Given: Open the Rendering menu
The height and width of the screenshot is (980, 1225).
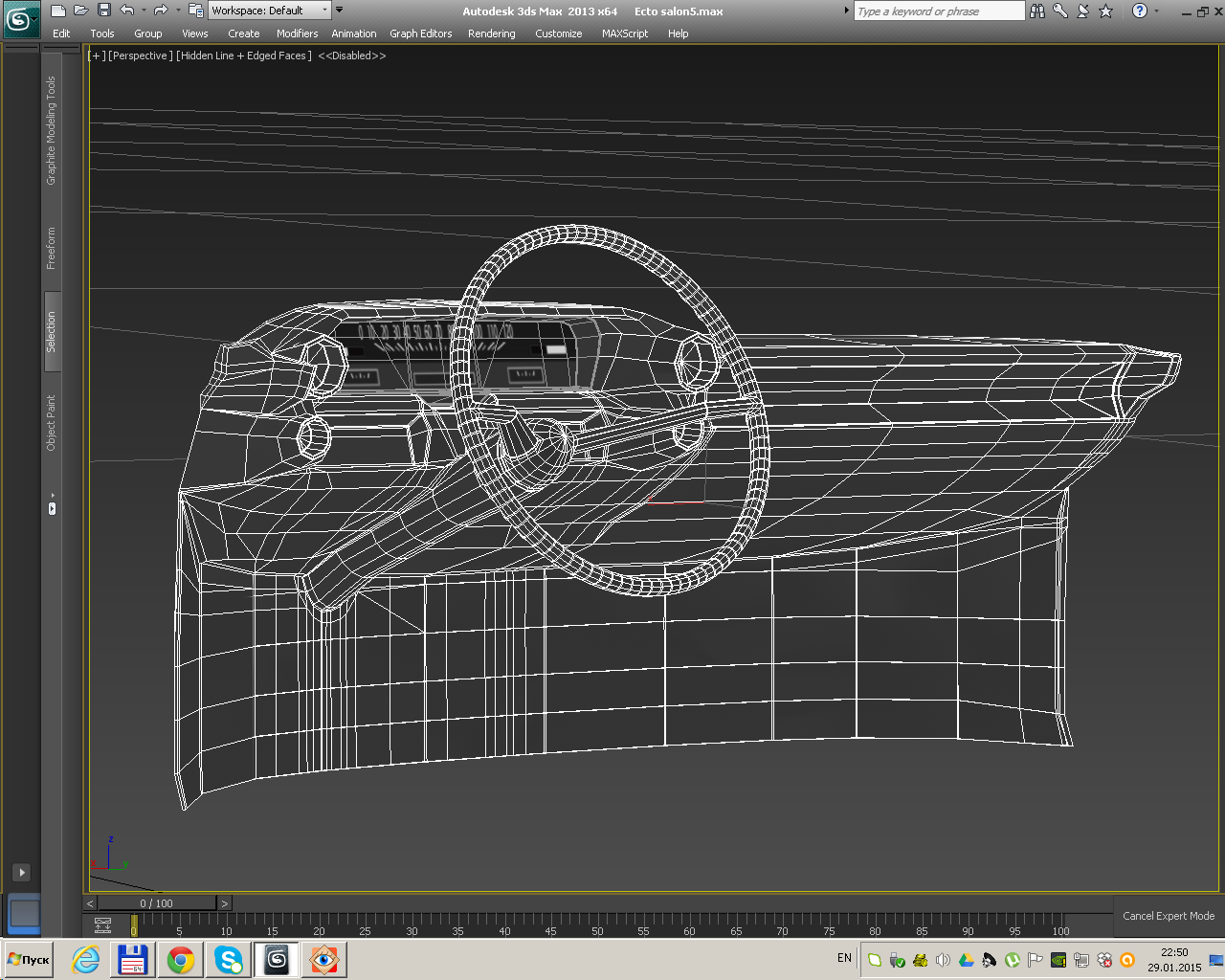Looking at the screenshot, I should (491, 33).
